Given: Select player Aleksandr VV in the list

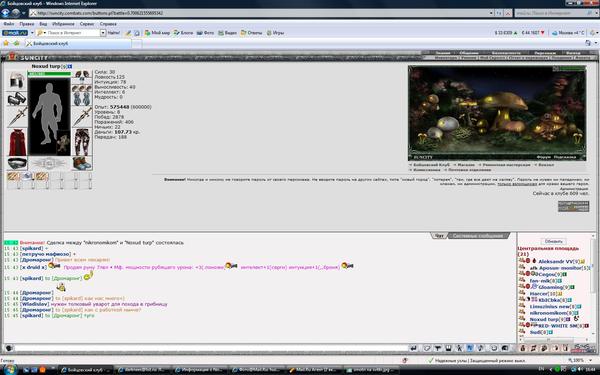Looking at the screenshot, I should (555, 261).
